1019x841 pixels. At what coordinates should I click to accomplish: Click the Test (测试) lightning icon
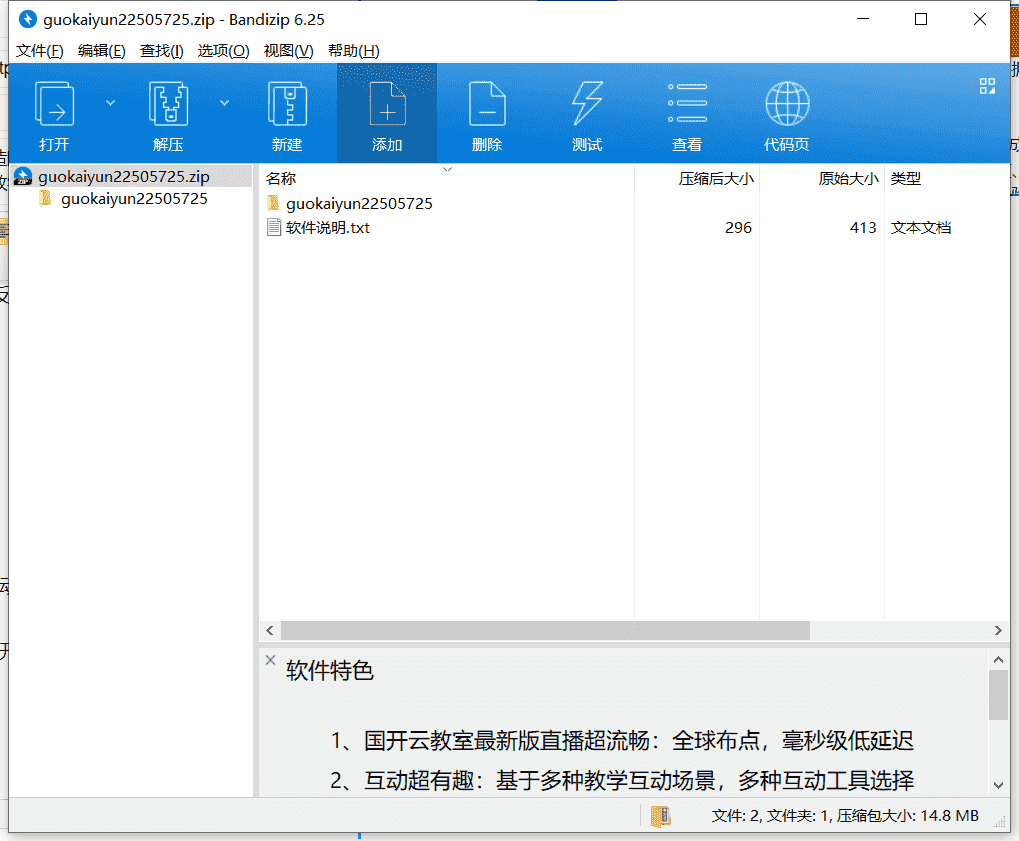[x=587, y=103]
